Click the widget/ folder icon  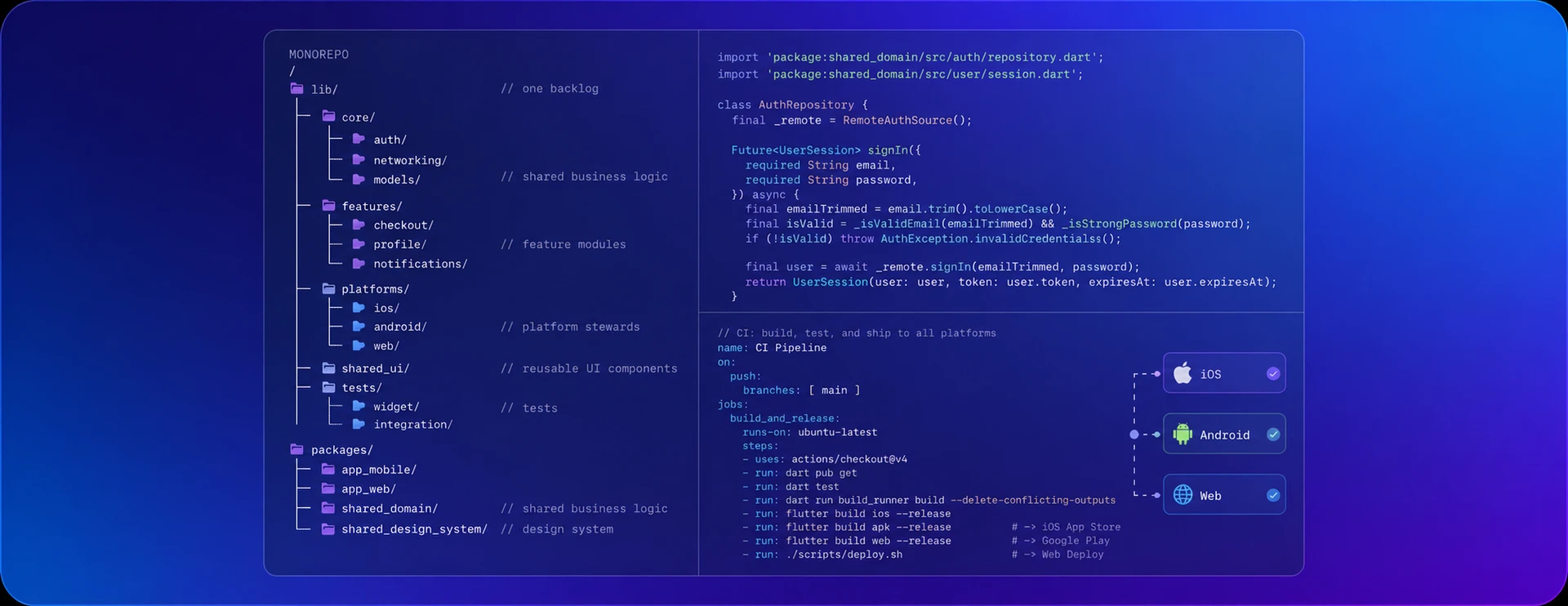tap(359, 405)
